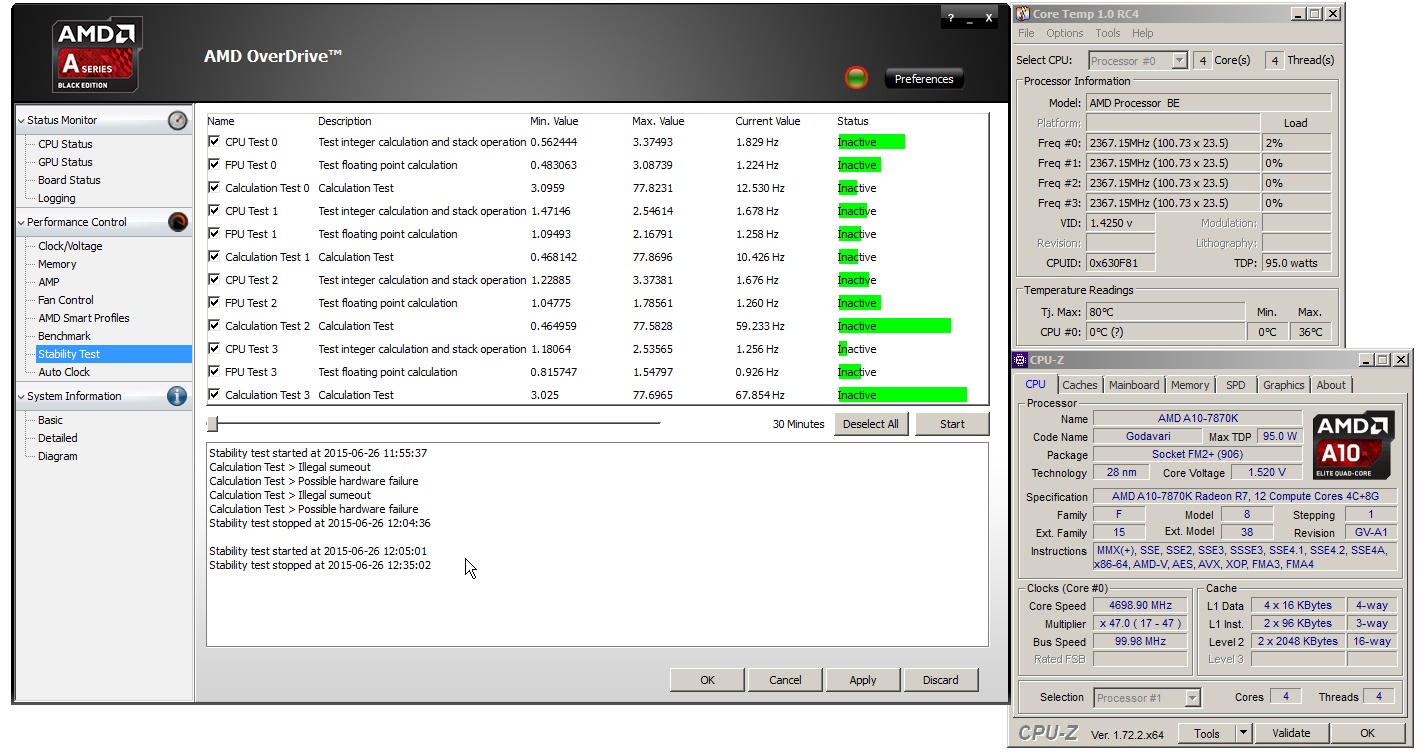Open AMD Smart Profiles in the sidebar
Image resolution: width=1421 pixels, height=754 pixels.
pos(84,318)
